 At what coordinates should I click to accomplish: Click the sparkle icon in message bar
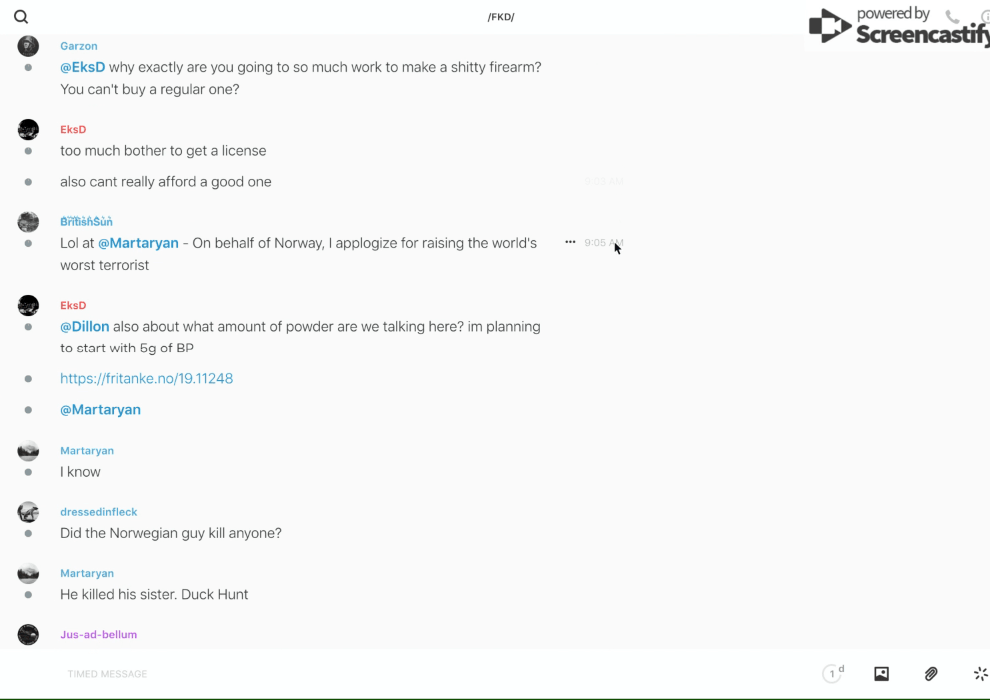tap(980, 674)
